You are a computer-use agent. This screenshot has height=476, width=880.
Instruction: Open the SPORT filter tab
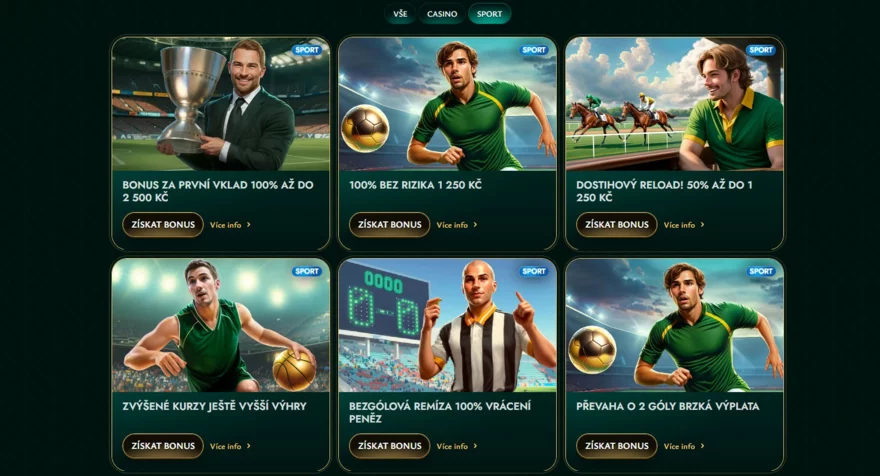pyautogui.click(x=489, y=14)
